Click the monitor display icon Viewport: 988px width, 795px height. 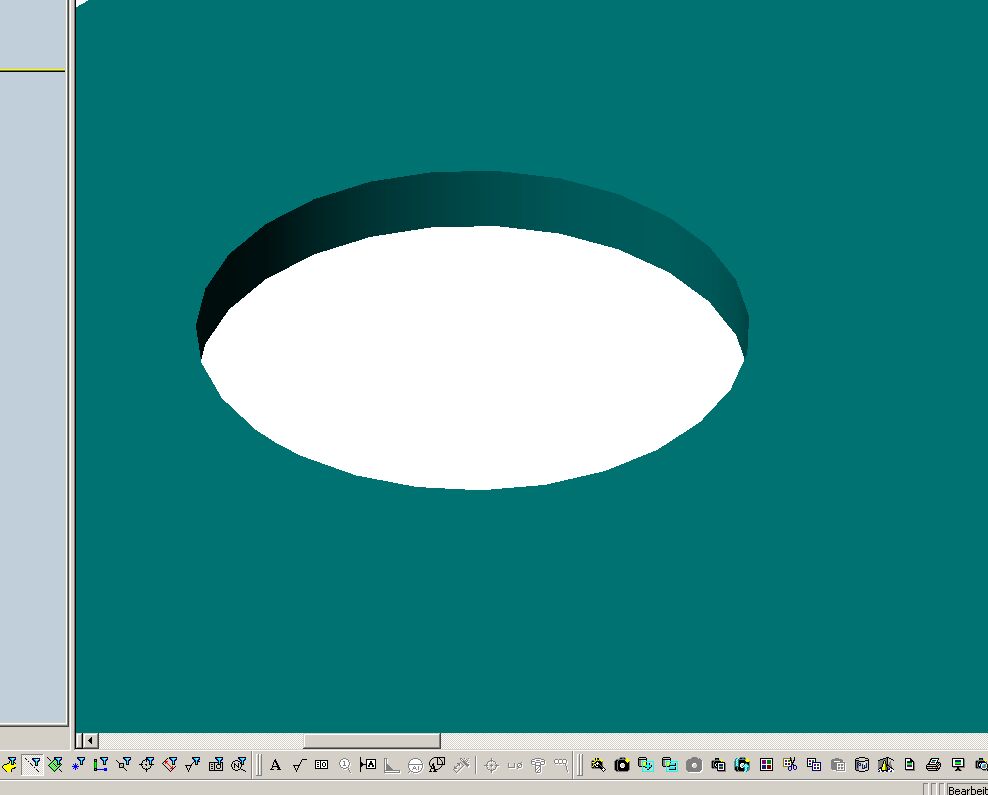coord(958,765)
